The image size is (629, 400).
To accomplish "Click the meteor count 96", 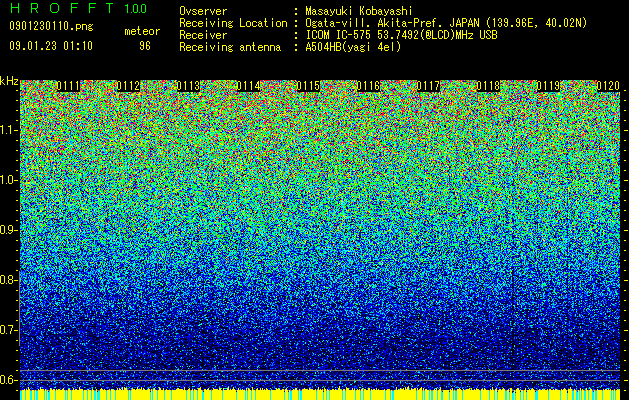I will click(x=145, y=46).
